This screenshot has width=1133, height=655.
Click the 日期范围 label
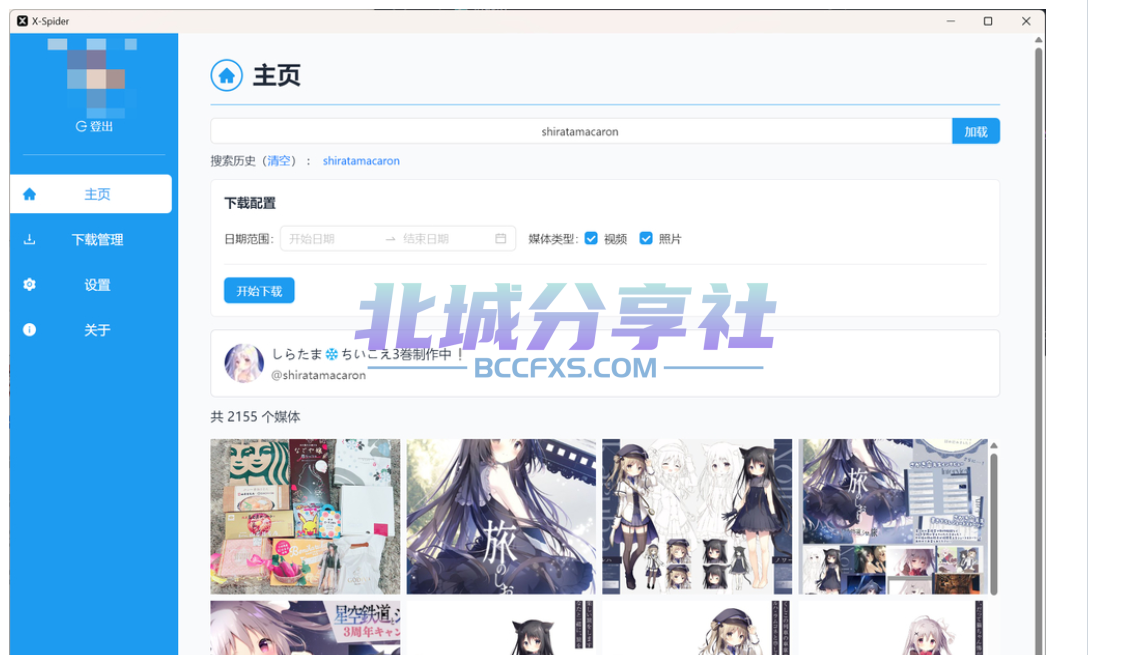tap(249, 239)
